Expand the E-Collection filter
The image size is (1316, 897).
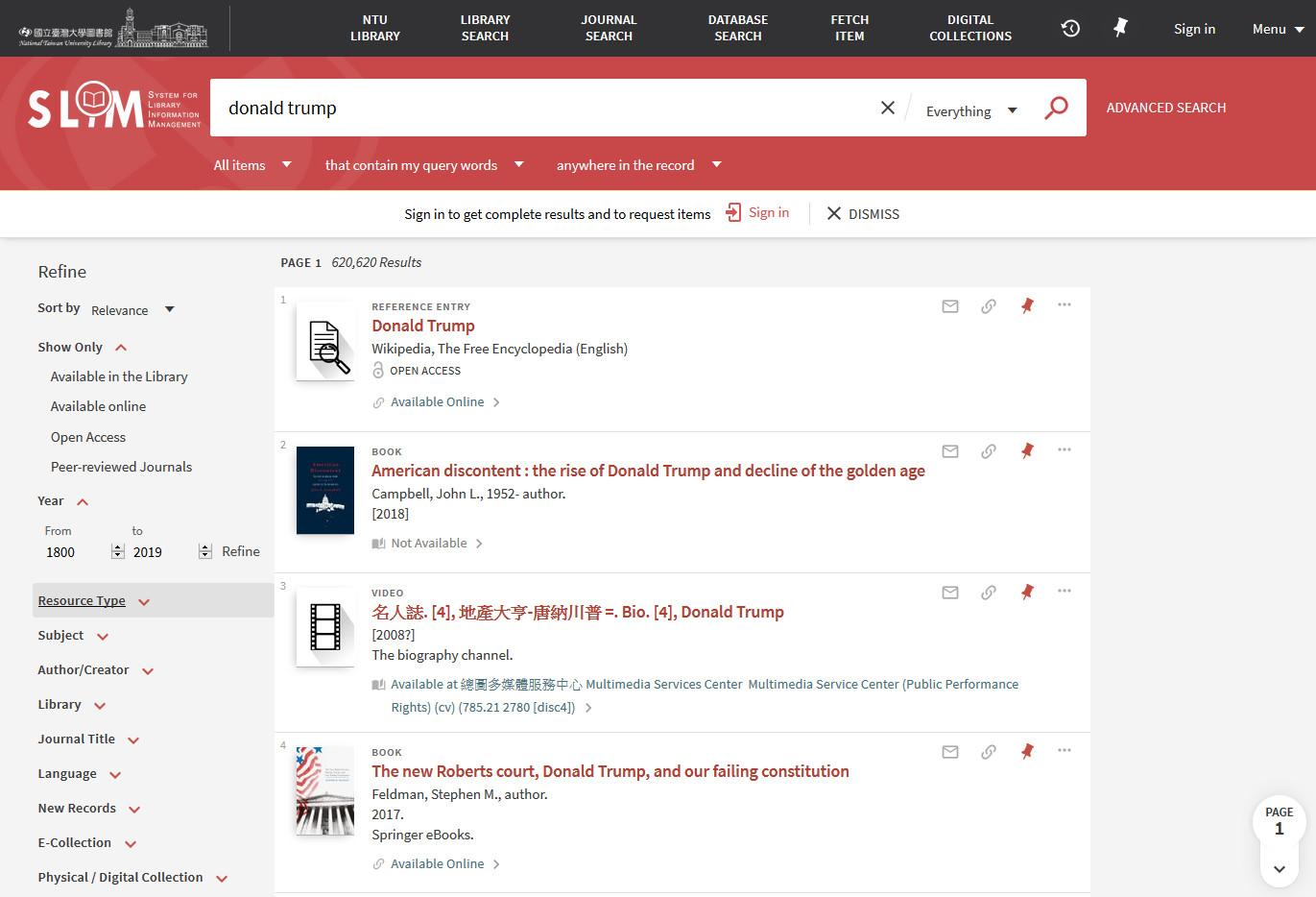[87, 843]
